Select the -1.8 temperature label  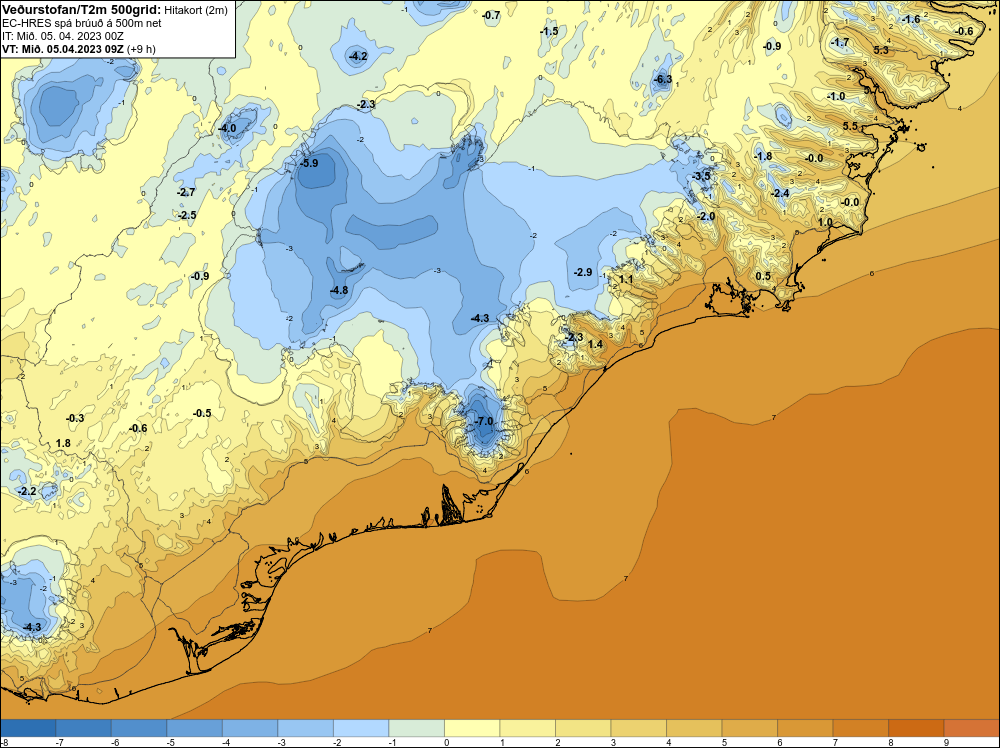(763, 156)
